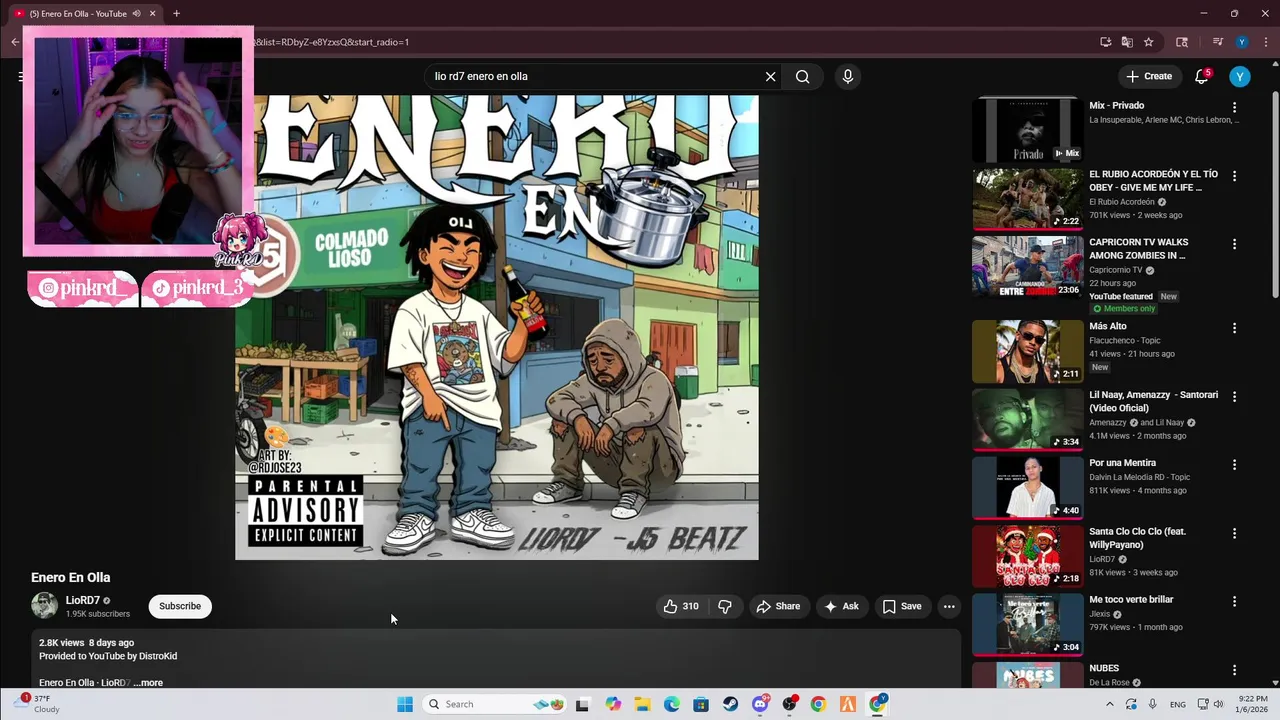Open Microsoft Store from taskbar

[701, 704]
